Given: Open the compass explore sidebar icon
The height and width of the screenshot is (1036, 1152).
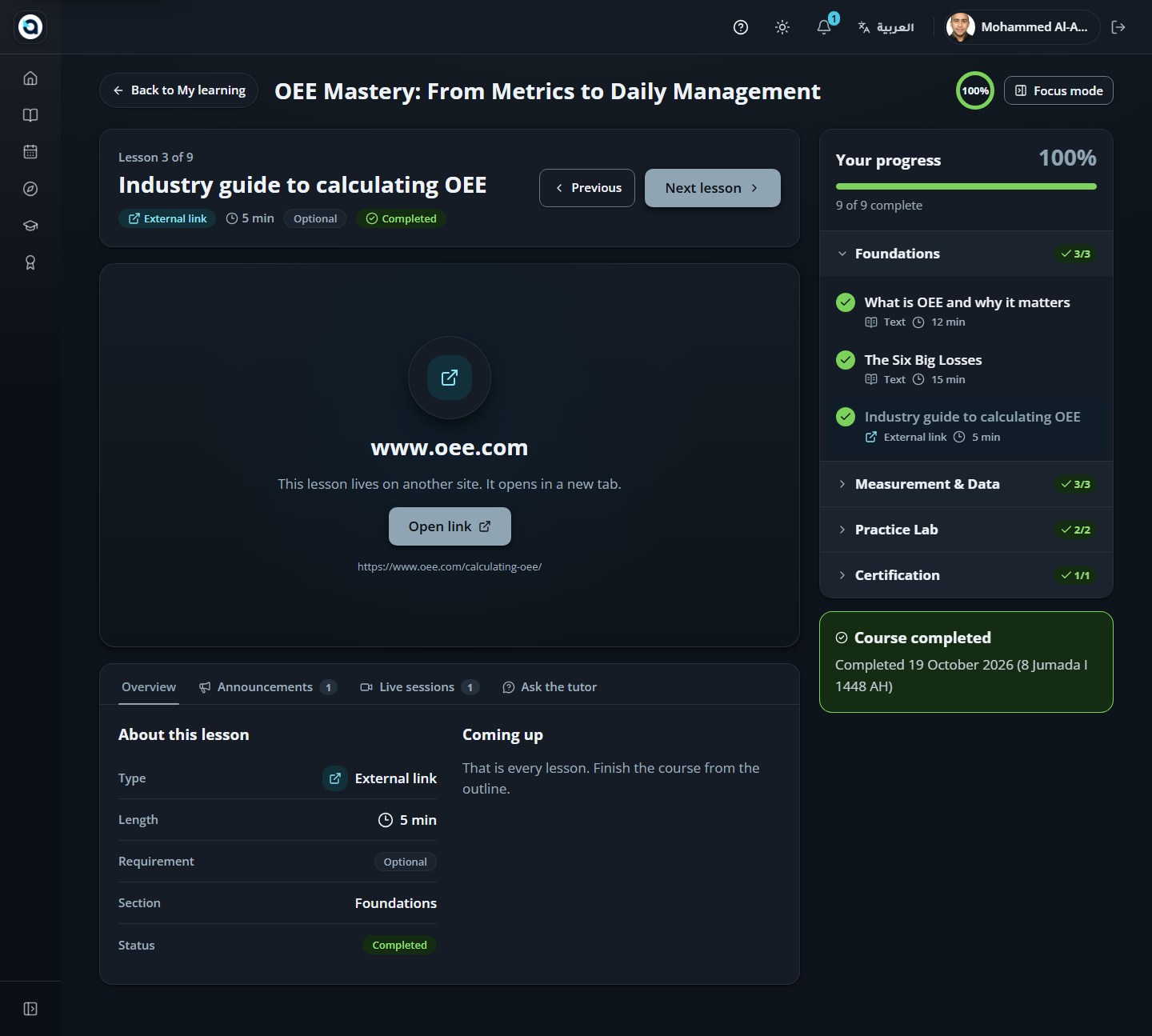Looking at the screenshot, I should 30,189.
